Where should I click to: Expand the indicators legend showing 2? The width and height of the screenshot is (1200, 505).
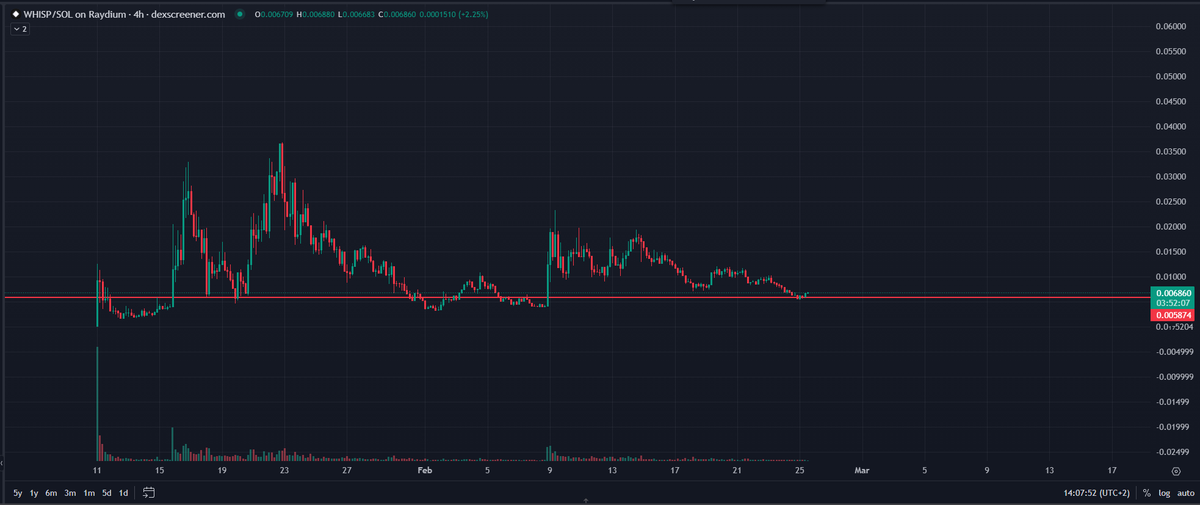pyautogui.click(x=21, y=30)
